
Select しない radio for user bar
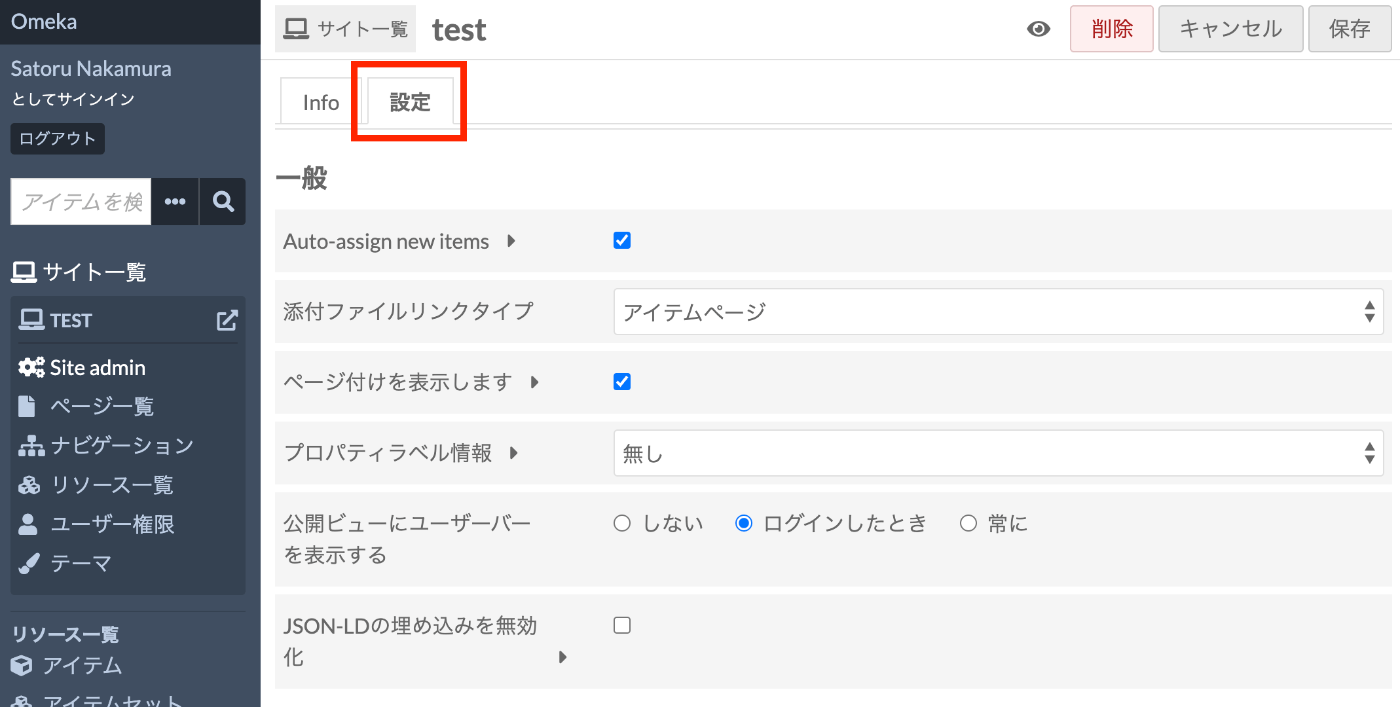(622, 523)
